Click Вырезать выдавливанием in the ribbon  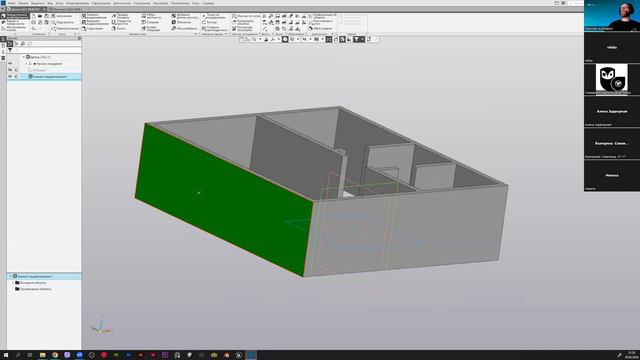click(x=94, y=22)
